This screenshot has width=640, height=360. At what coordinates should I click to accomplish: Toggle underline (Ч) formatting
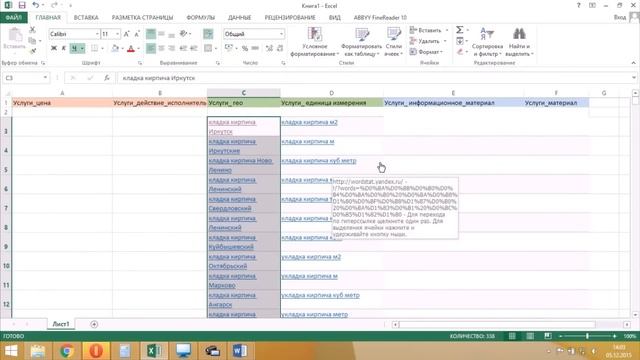pos(74,48)
